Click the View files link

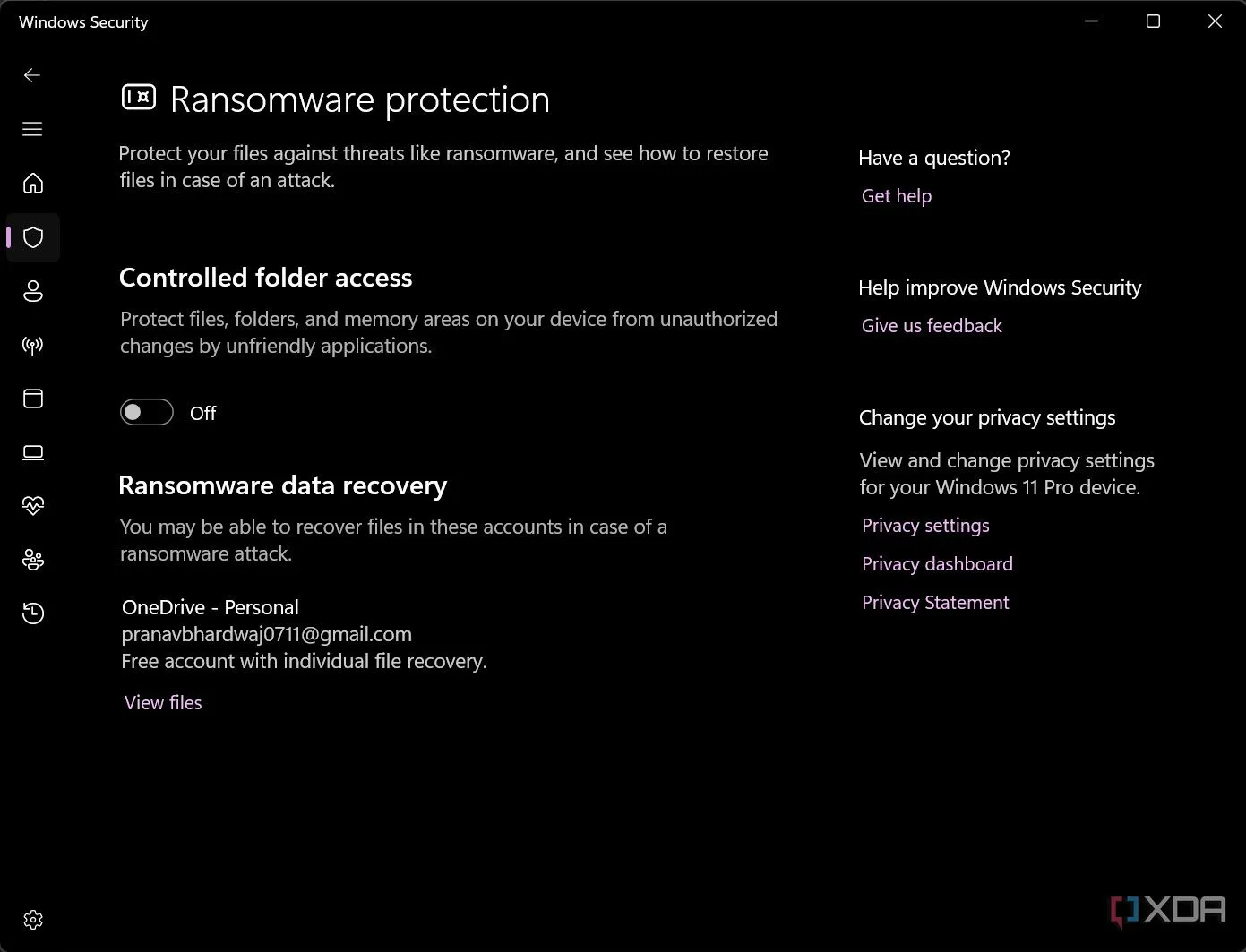click(163, 703)
